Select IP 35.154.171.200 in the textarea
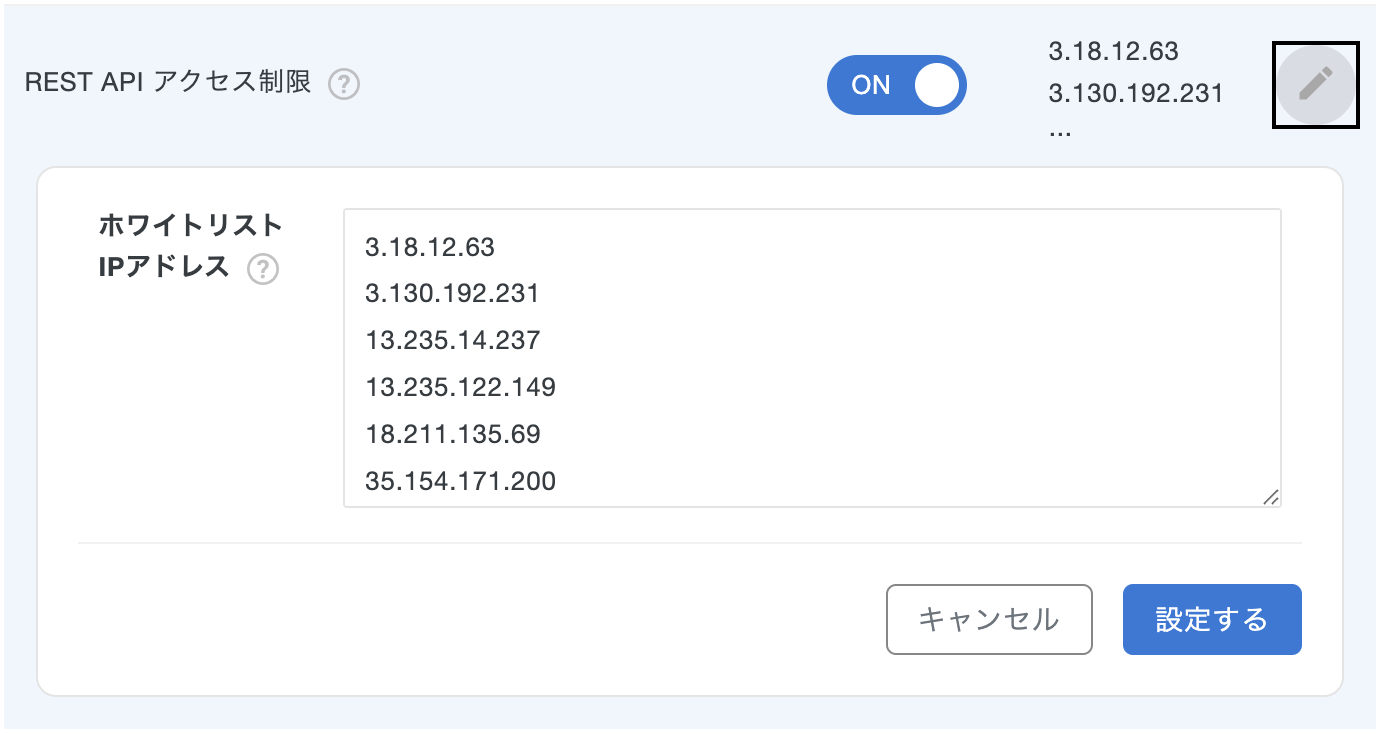 click(x=459, y=481)
